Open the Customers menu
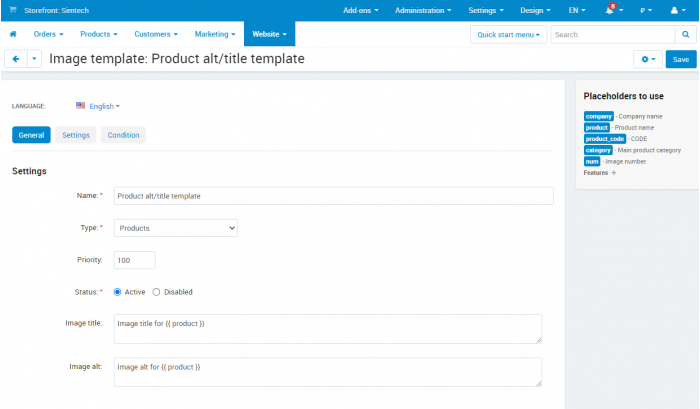Viewport: 700px width, 409px height. pyautogui.click(x=156, y=34)
